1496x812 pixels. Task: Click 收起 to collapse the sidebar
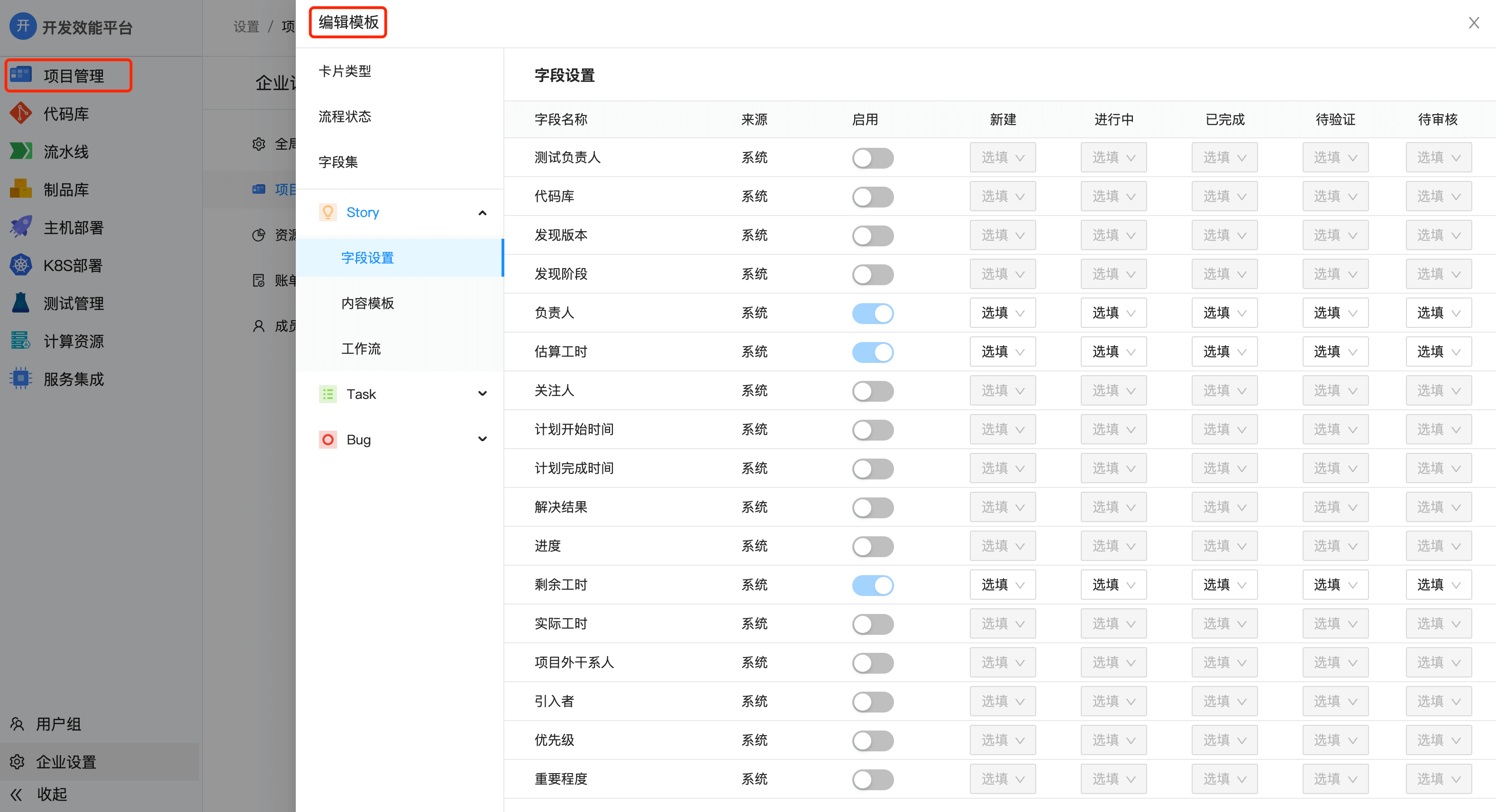51,794
